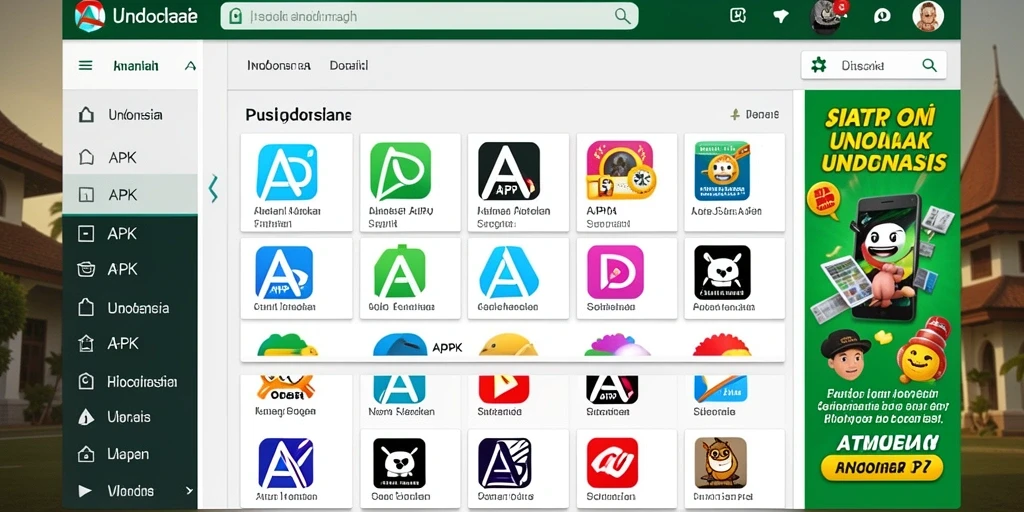Open black A app above Satuaoen label
Image resolution: width=1024 pixels, height=512 pixels.
tap(612, 389)
